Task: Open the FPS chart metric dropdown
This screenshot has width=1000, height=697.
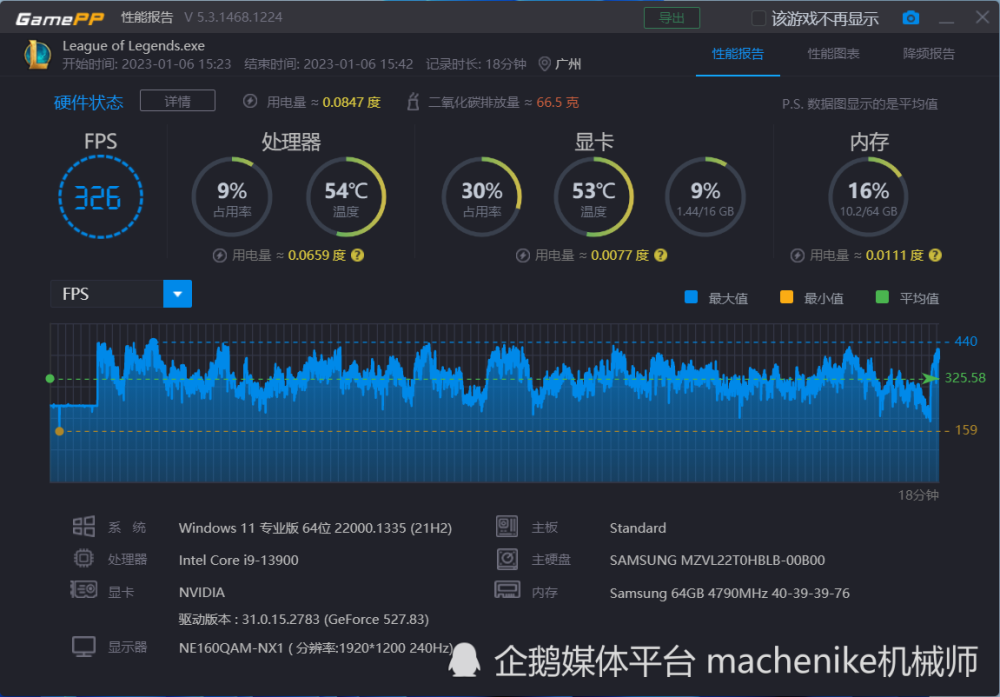Action: click(x=177, y=294)
